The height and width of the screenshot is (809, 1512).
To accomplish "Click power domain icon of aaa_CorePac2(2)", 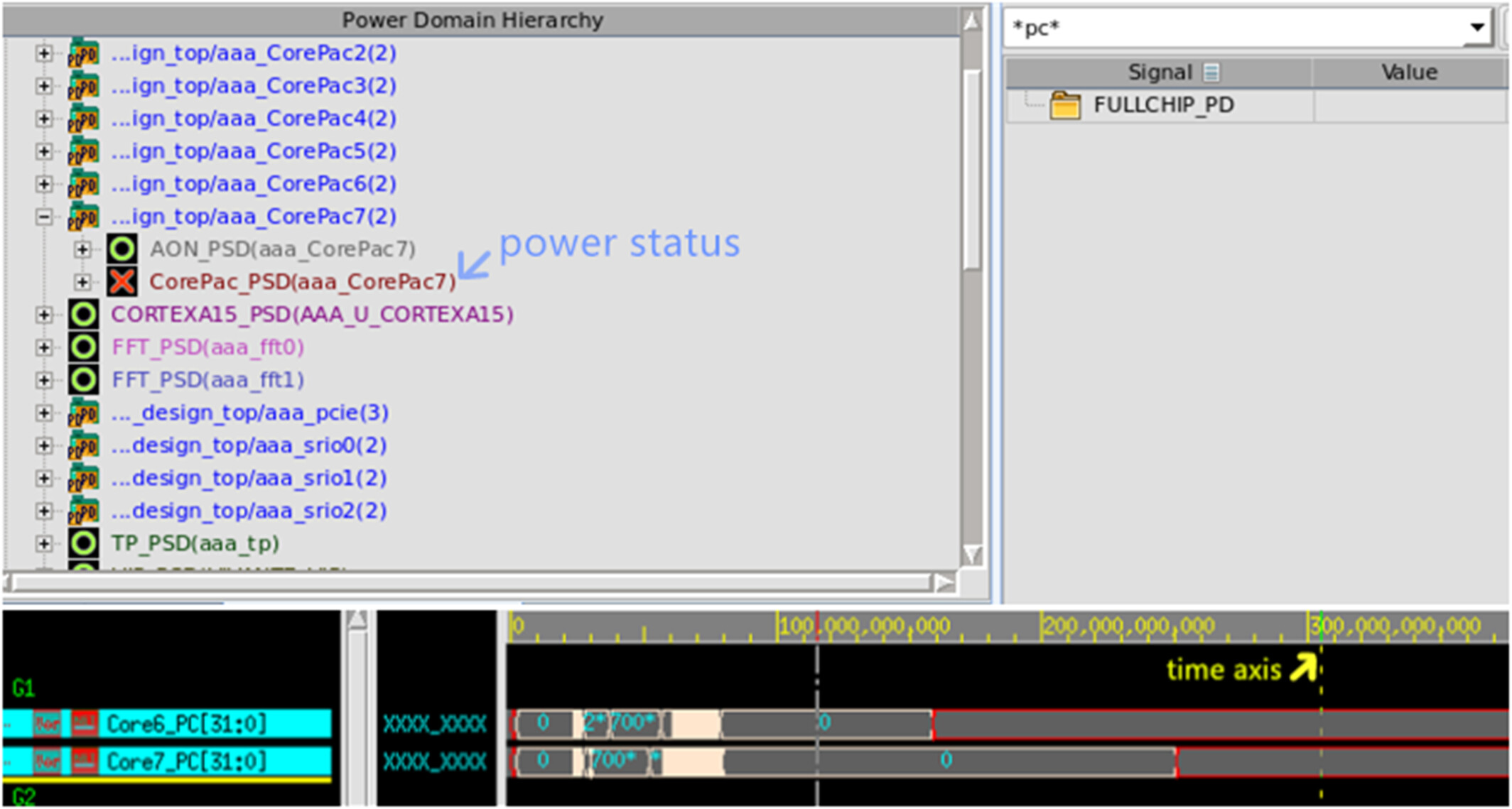I will click(x=83, y=54).
